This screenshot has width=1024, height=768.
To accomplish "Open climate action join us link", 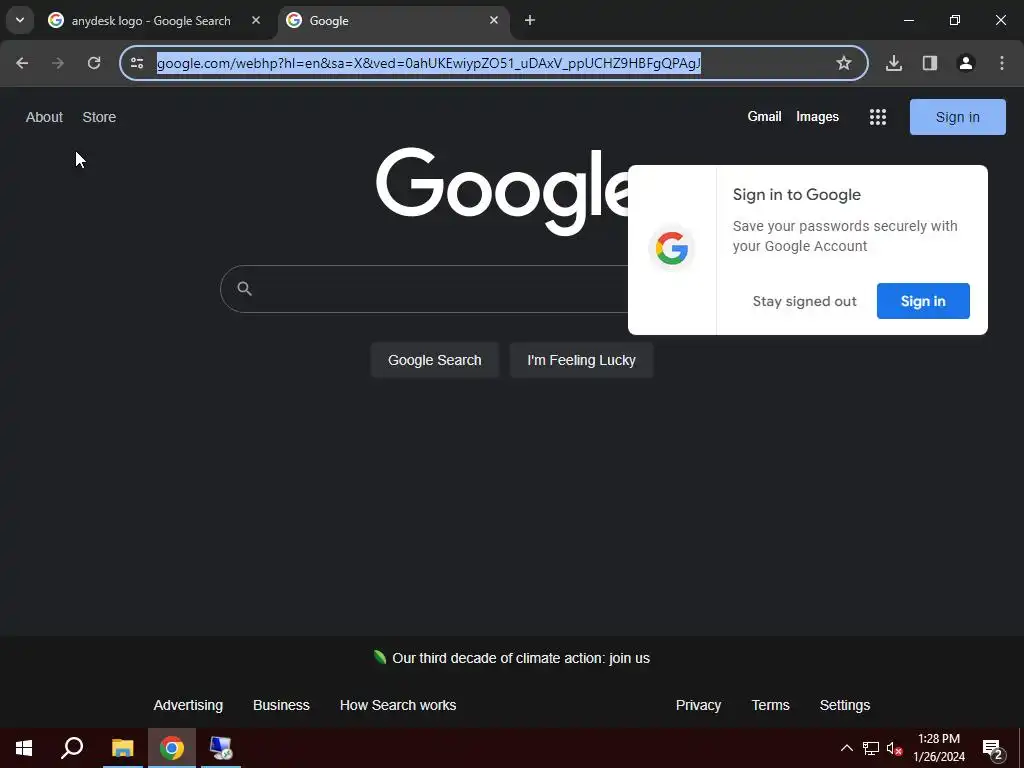I will click(521, 658).
